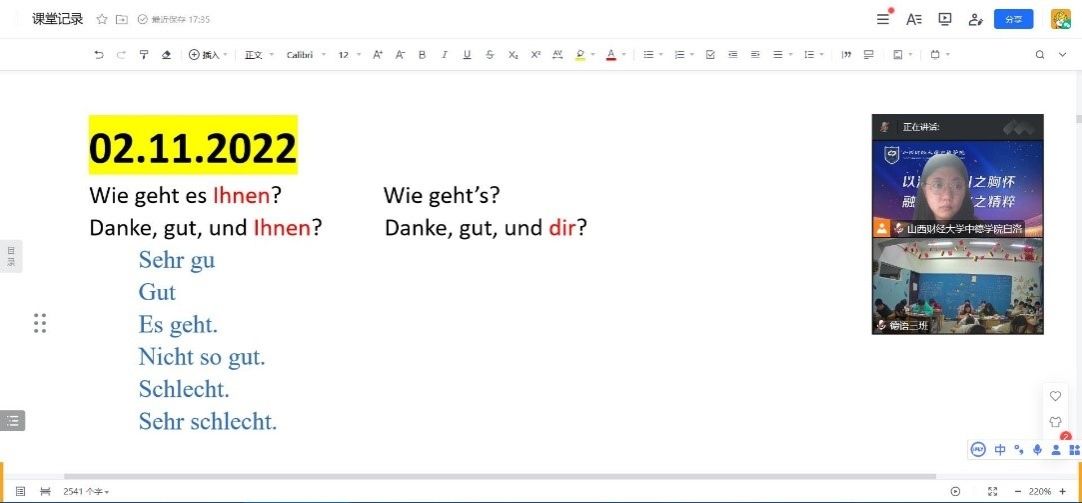Image resolution: width=1082 pixels, height=503 pixels.
Task: Star this document as favorite
Action: (x=102, y=19)
